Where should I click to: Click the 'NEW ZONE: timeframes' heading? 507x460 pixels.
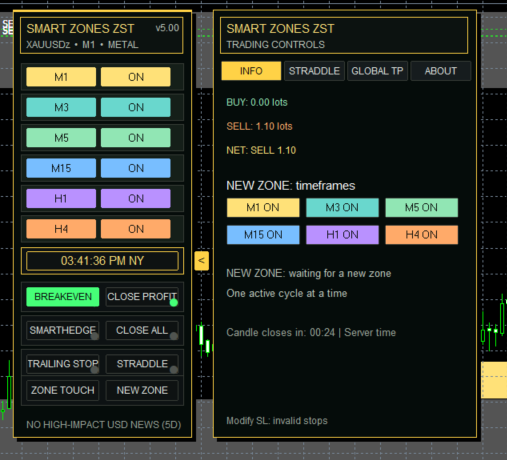291,186
